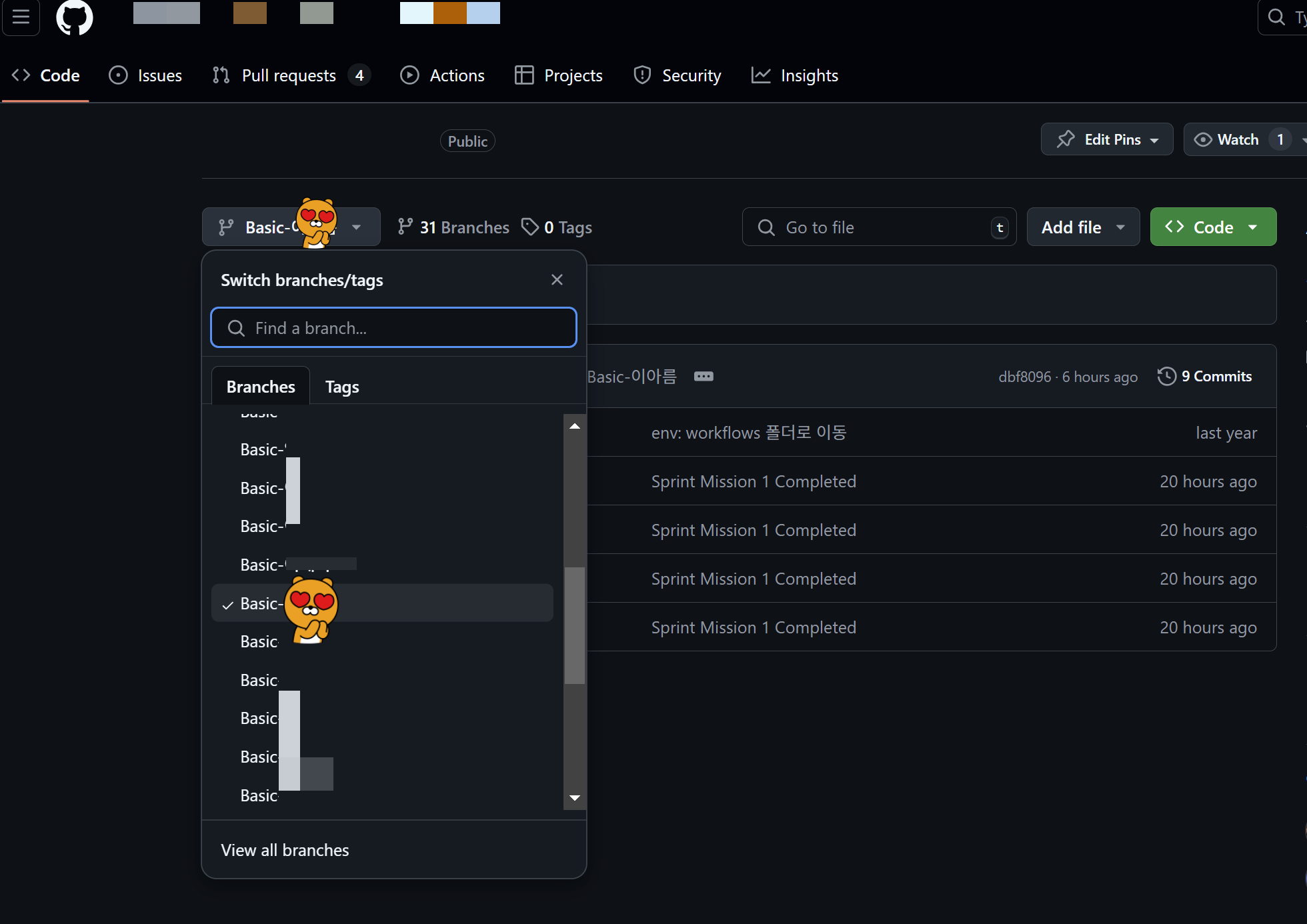
Task: Open commit 'env: workflows 폴더로 이동'
Action: tap(749, 433)
